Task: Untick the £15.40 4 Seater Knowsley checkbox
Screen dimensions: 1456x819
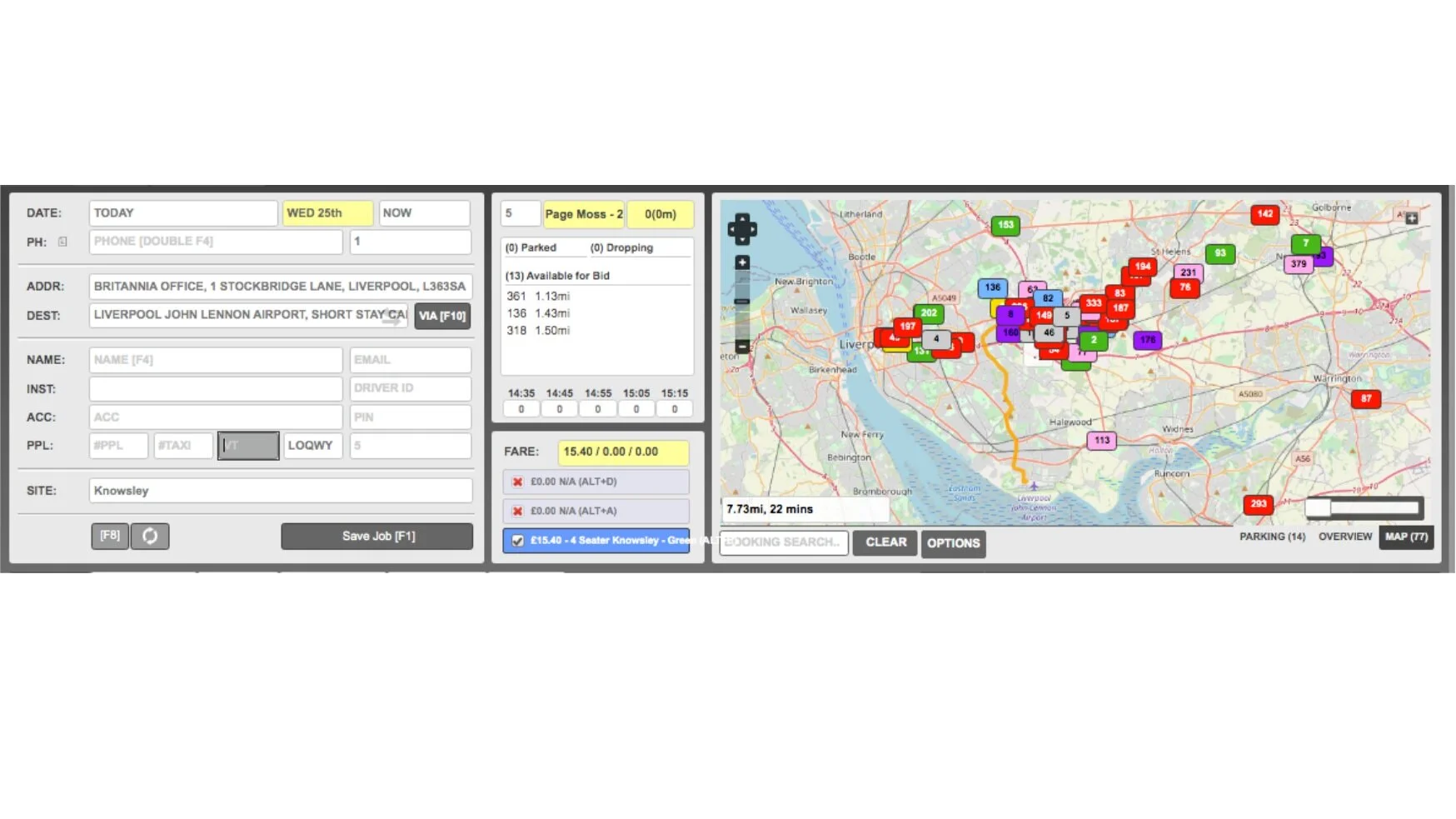Action: pyautogui.click(x=517, y=541)
